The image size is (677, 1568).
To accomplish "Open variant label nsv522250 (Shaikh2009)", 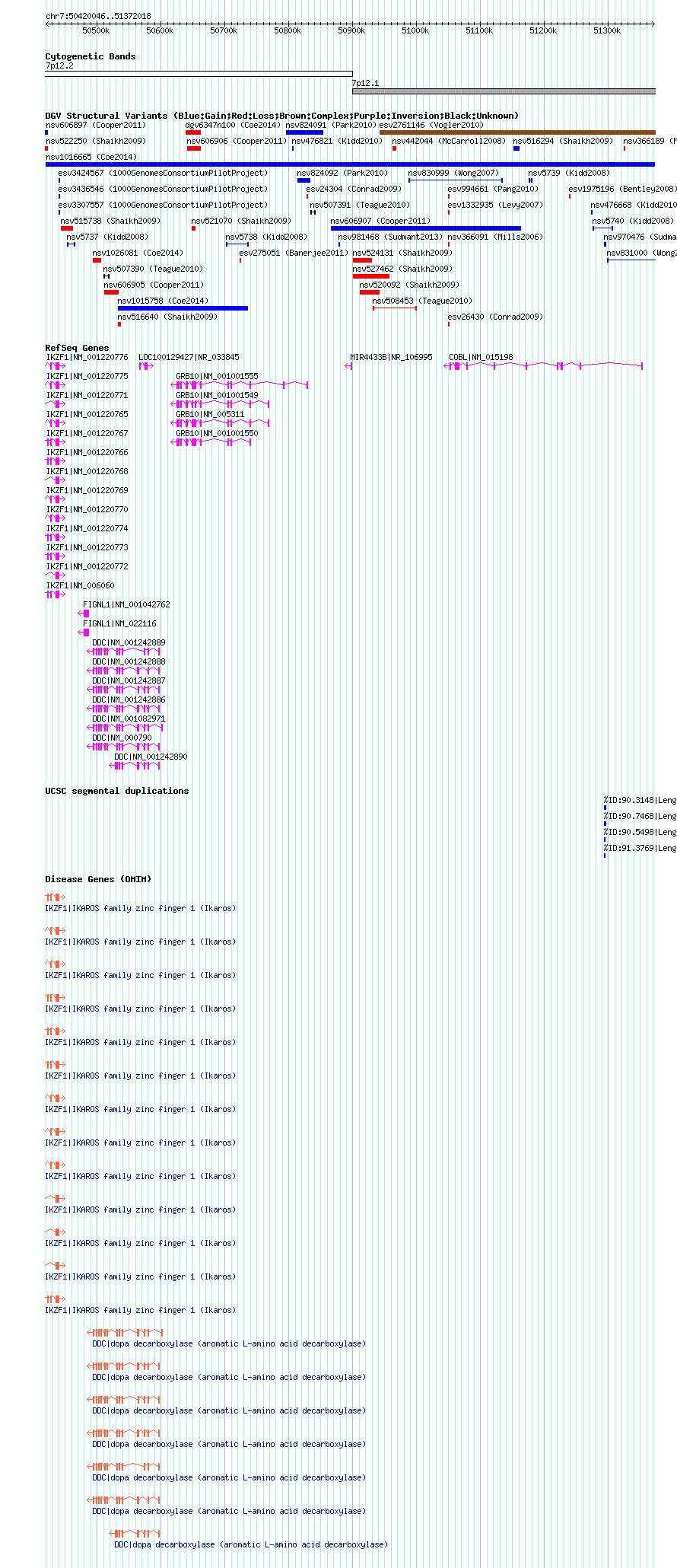I will coord(95,141).
